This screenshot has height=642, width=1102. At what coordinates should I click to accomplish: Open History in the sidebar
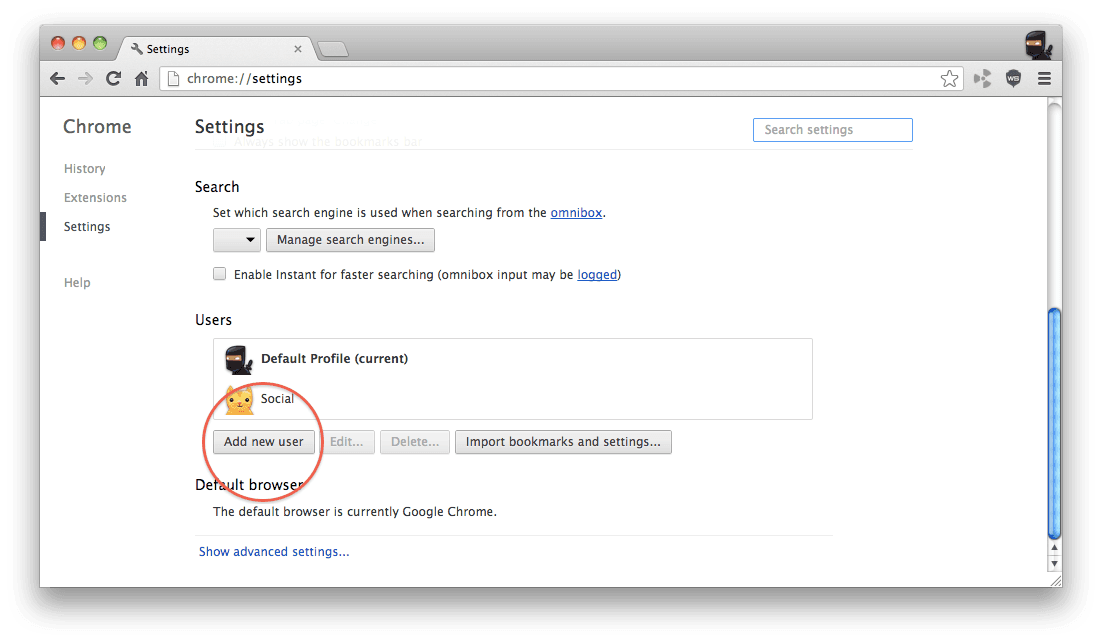click(84, 169)
